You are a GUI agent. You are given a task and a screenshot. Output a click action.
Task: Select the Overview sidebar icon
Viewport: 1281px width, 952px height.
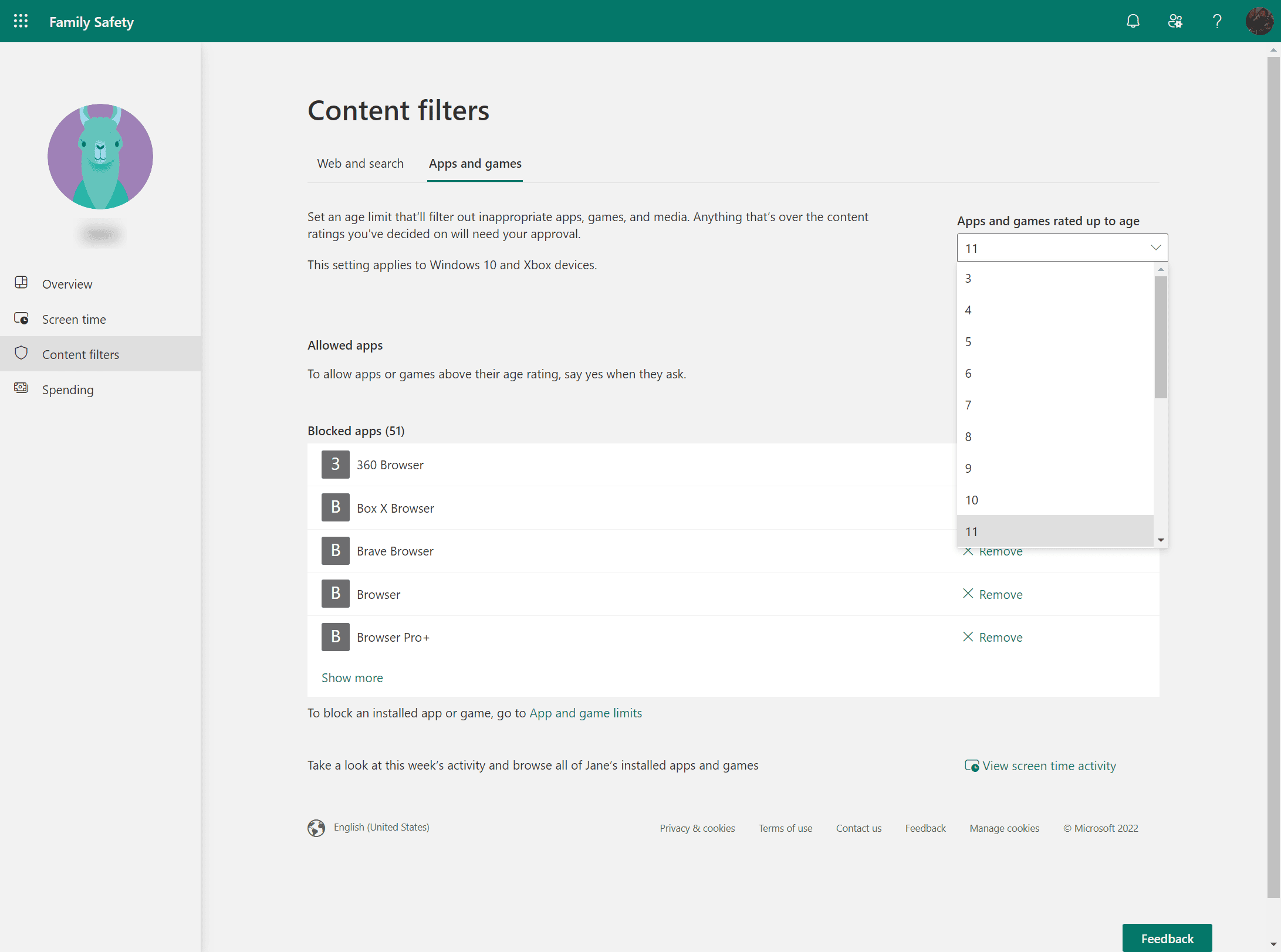point(21,283)
